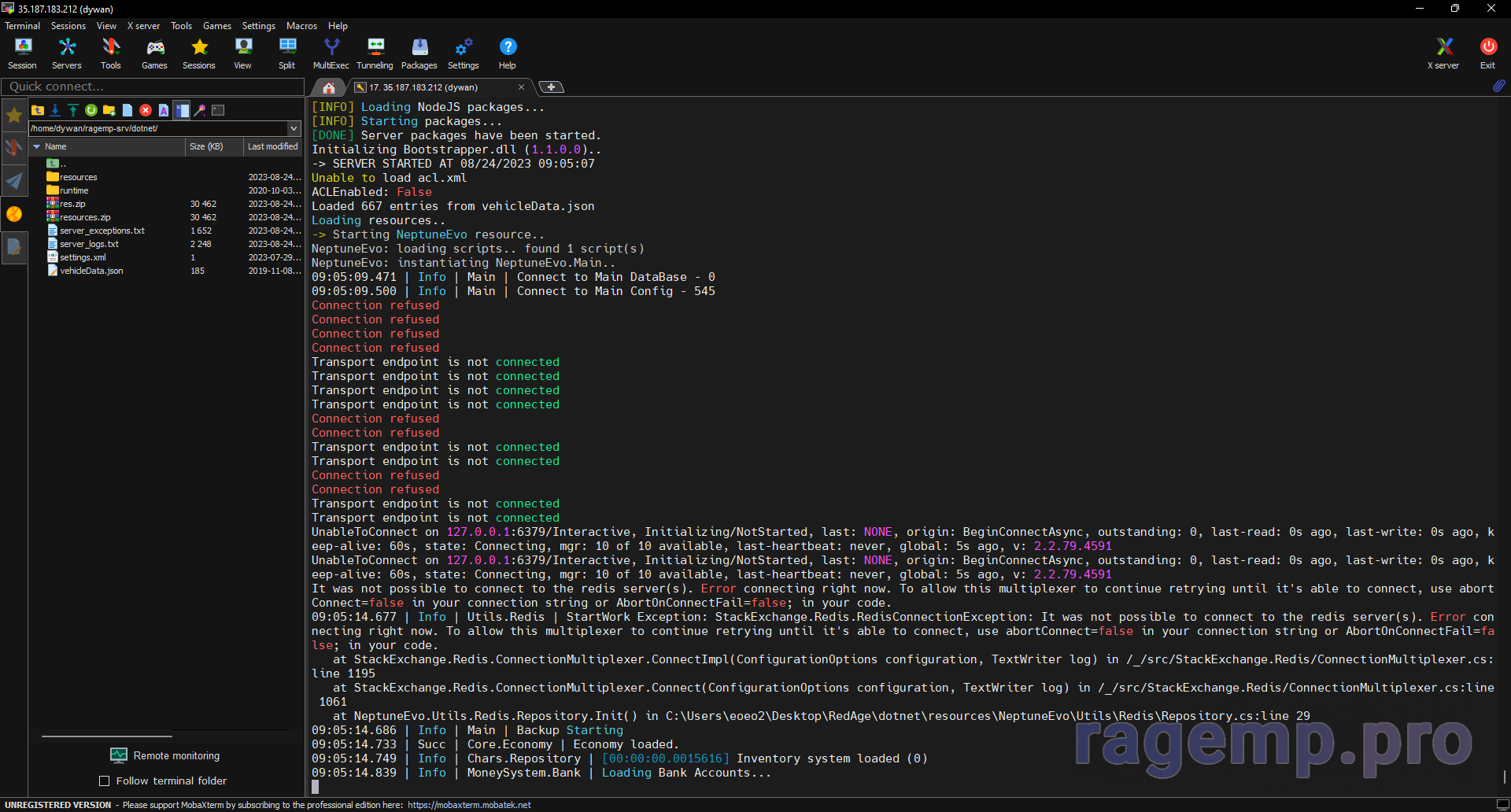Open the Home tab with house icon
The height and width of the screenshot is (812, 1511).
point(329,87)
